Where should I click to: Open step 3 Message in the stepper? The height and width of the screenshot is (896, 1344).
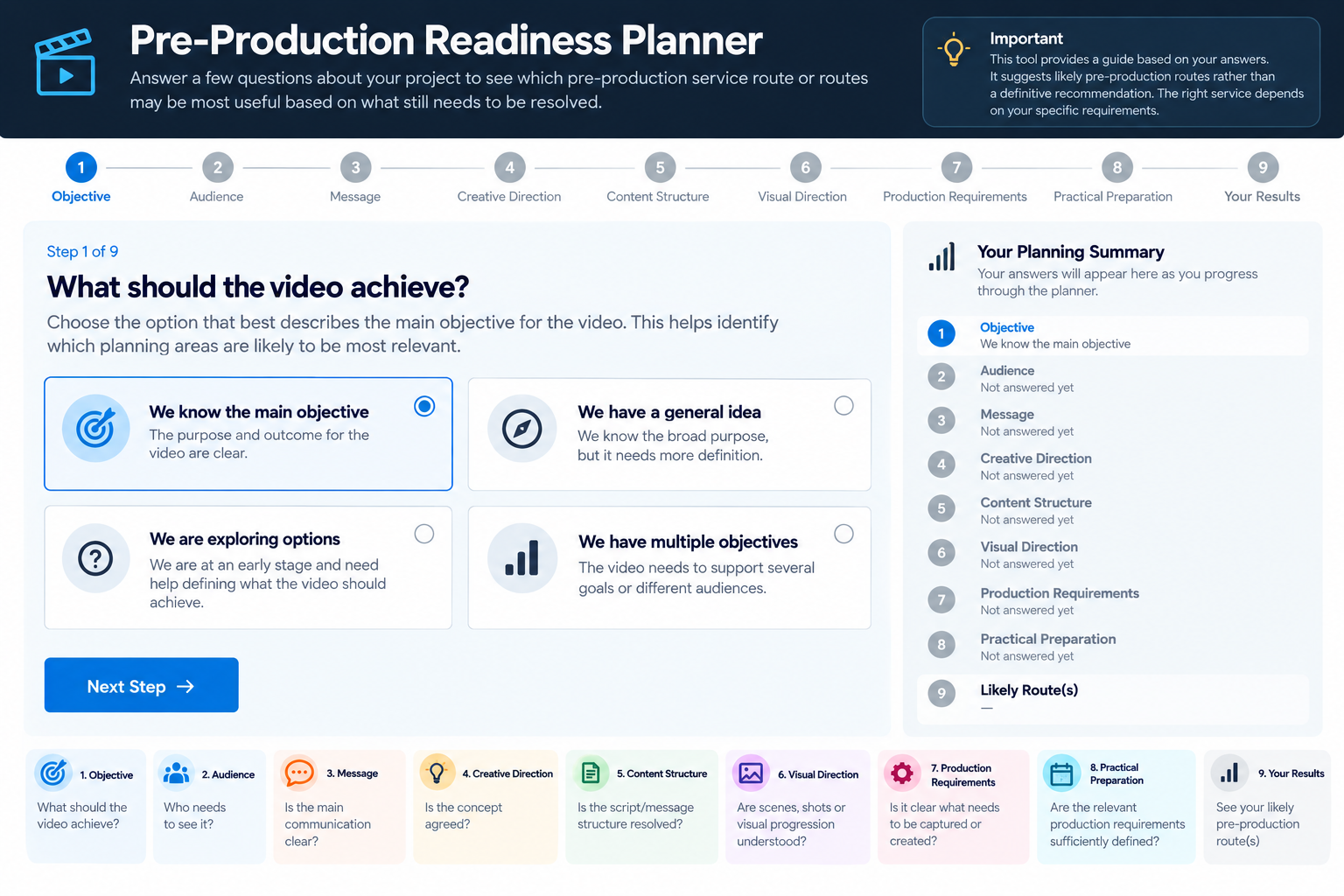[355, 178]
